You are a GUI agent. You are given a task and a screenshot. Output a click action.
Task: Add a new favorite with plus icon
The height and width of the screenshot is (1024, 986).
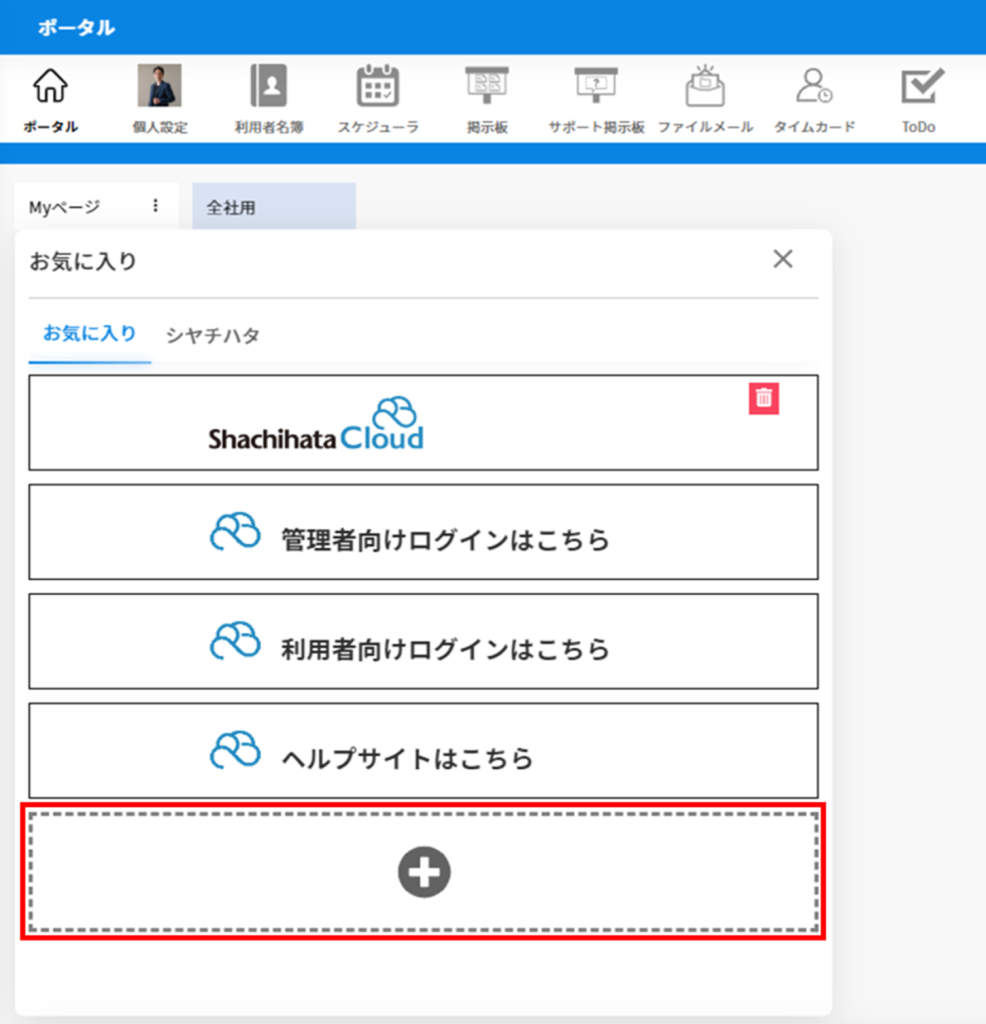[424, 872]
